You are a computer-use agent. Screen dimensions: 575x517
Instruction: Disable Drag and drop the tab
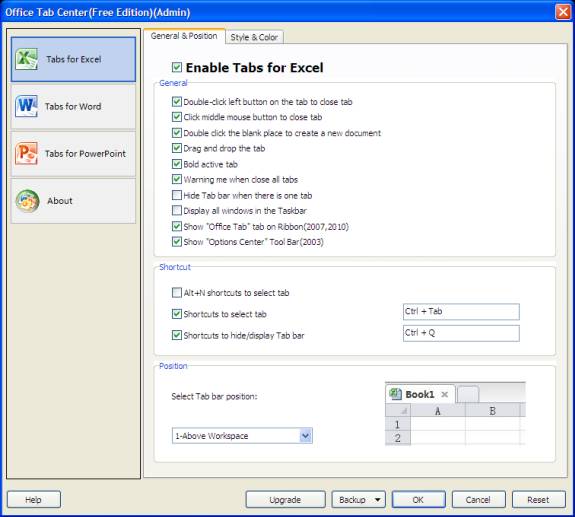pos(177,148)
